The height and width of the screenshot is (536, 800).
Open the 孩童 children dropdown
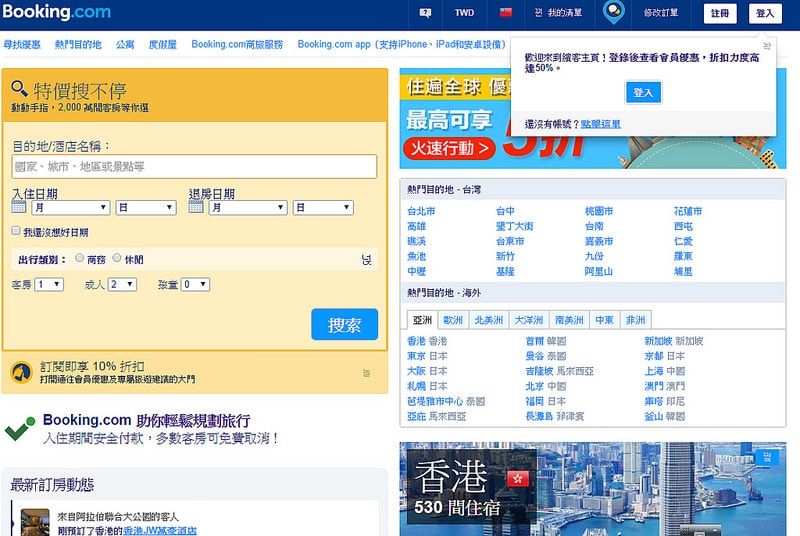pyautogui.click(x=195, y=285)
